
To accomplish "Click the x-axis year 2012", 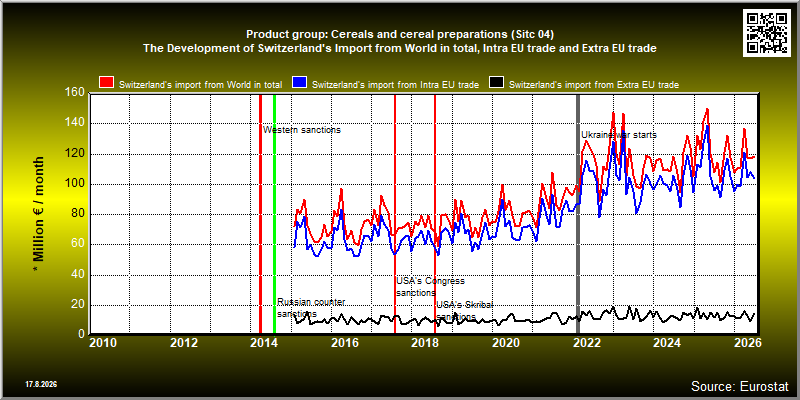I will click(x=184, y=342).
